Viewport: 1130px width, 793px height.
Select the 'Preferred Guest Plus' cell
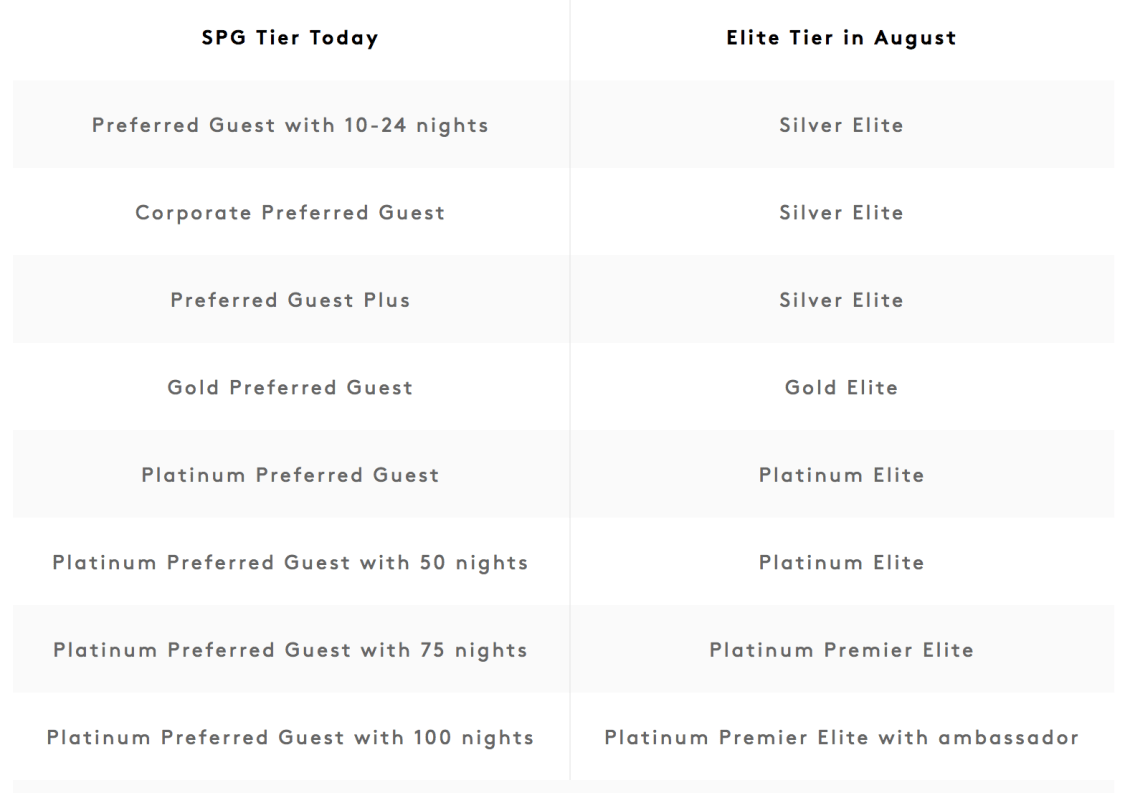(290, 300)
